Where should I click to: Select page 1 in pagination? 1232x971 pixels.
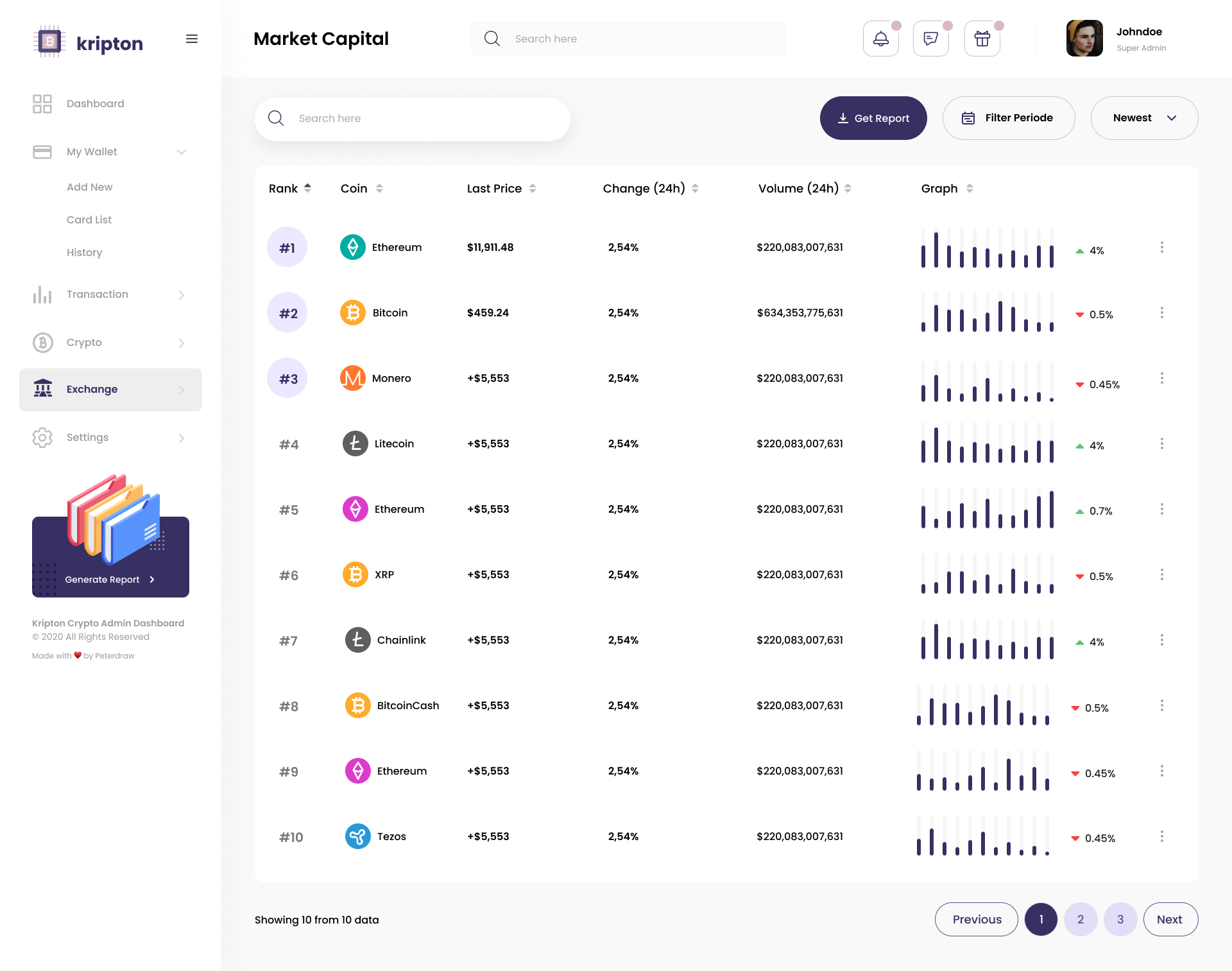[1041, 920]
